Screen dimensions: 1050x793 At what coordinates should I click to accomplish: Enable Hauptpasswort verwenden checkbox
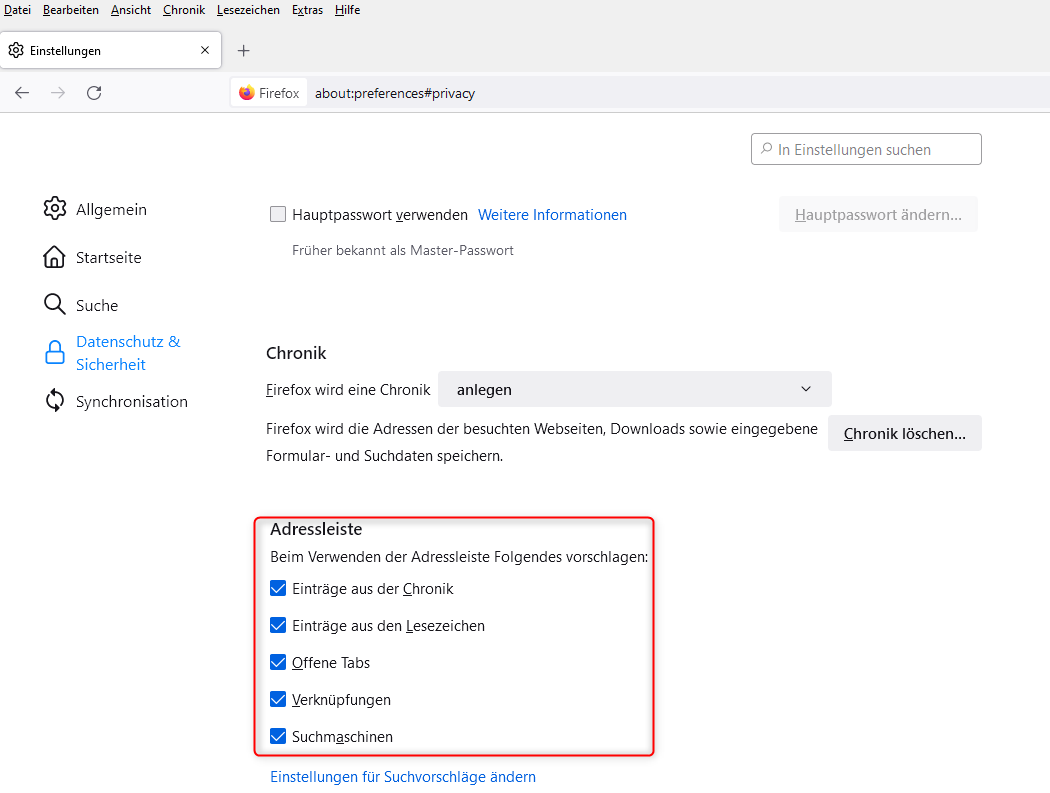pos(278,214)
